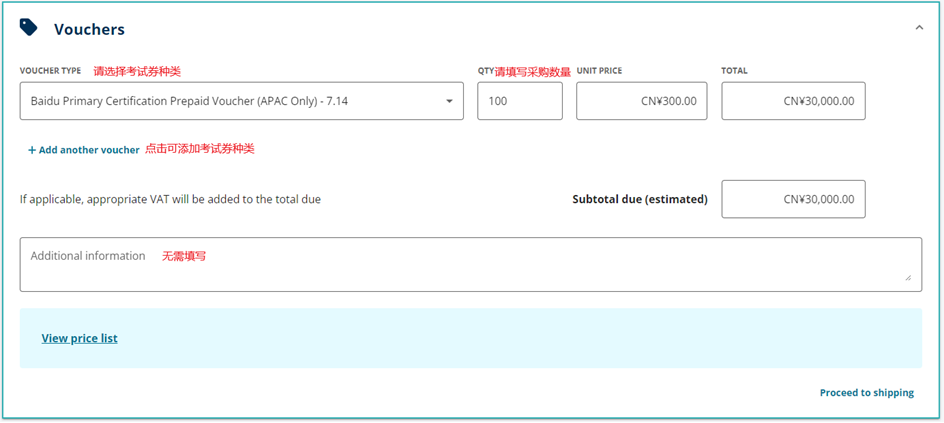944x423 pixels.
Task: Click the Subtotal due estimated field
Action: 793,199
